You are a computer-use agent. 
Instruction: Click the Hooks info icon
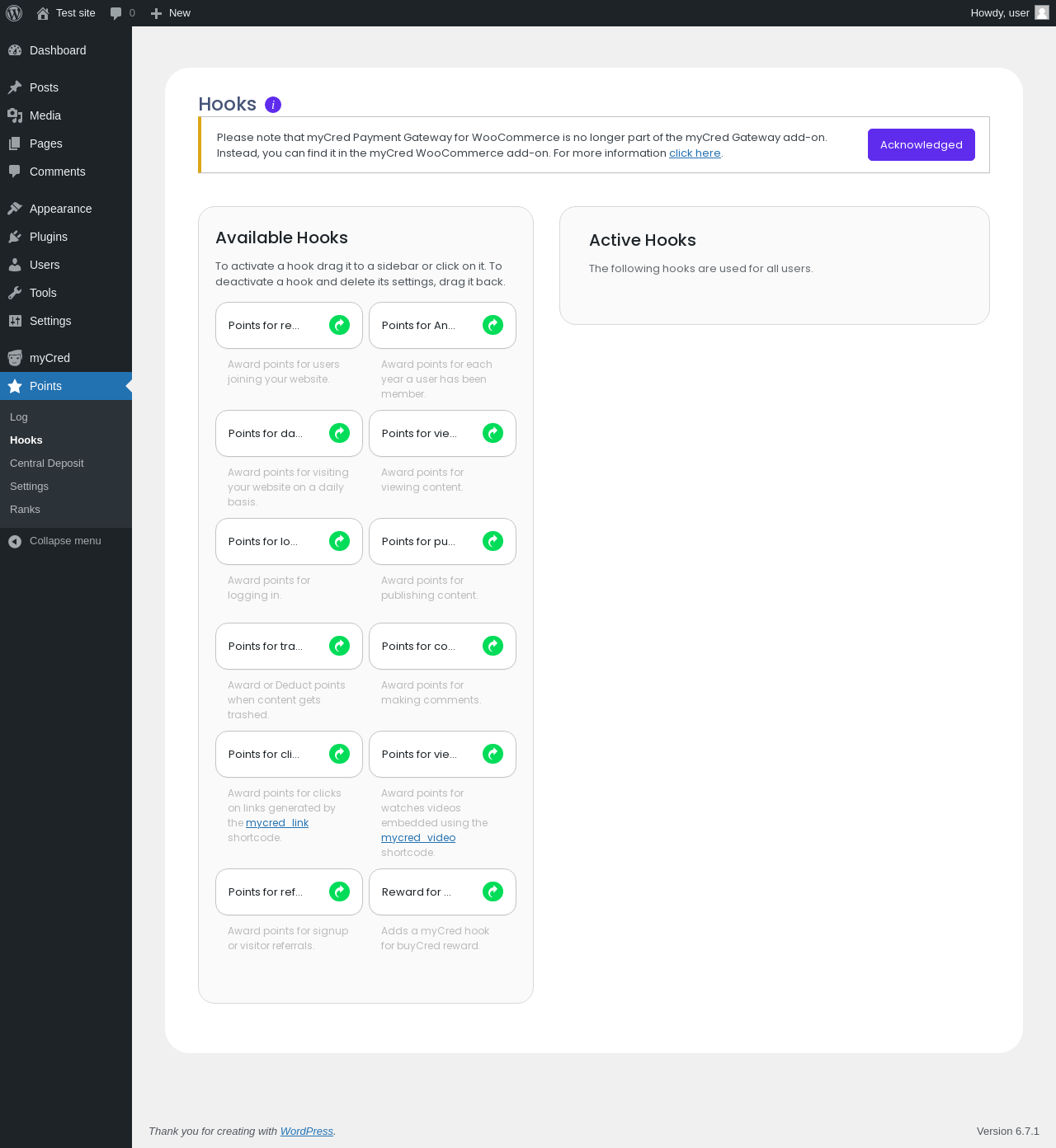(273, 105)
